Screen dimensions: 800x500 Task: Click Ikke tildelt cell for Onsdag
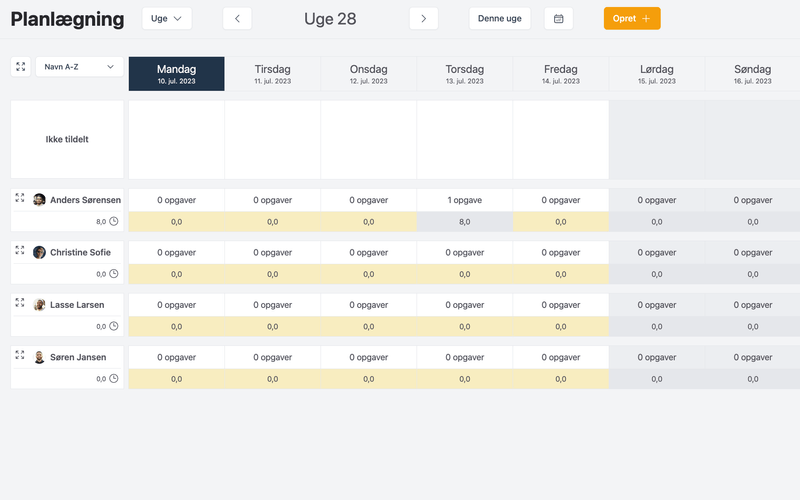(x=368, y=139)
